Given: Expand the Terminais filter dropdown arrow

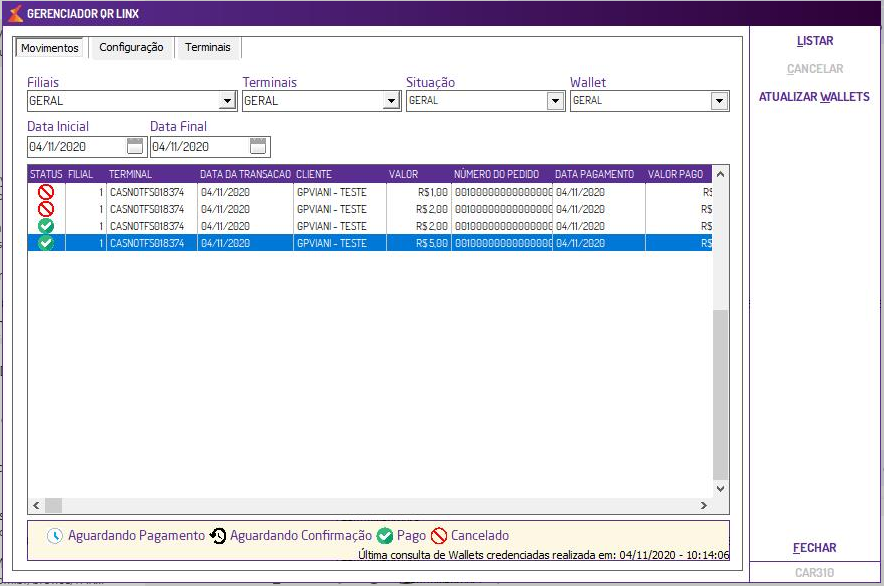Looking at the screenshot, I should (x=391, y=101).
